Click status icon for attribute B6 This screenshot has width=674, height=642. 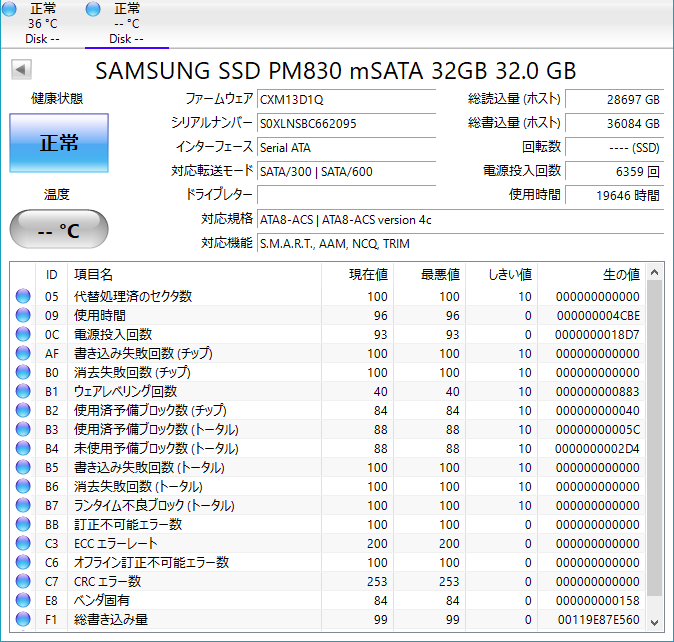[23, 486]
